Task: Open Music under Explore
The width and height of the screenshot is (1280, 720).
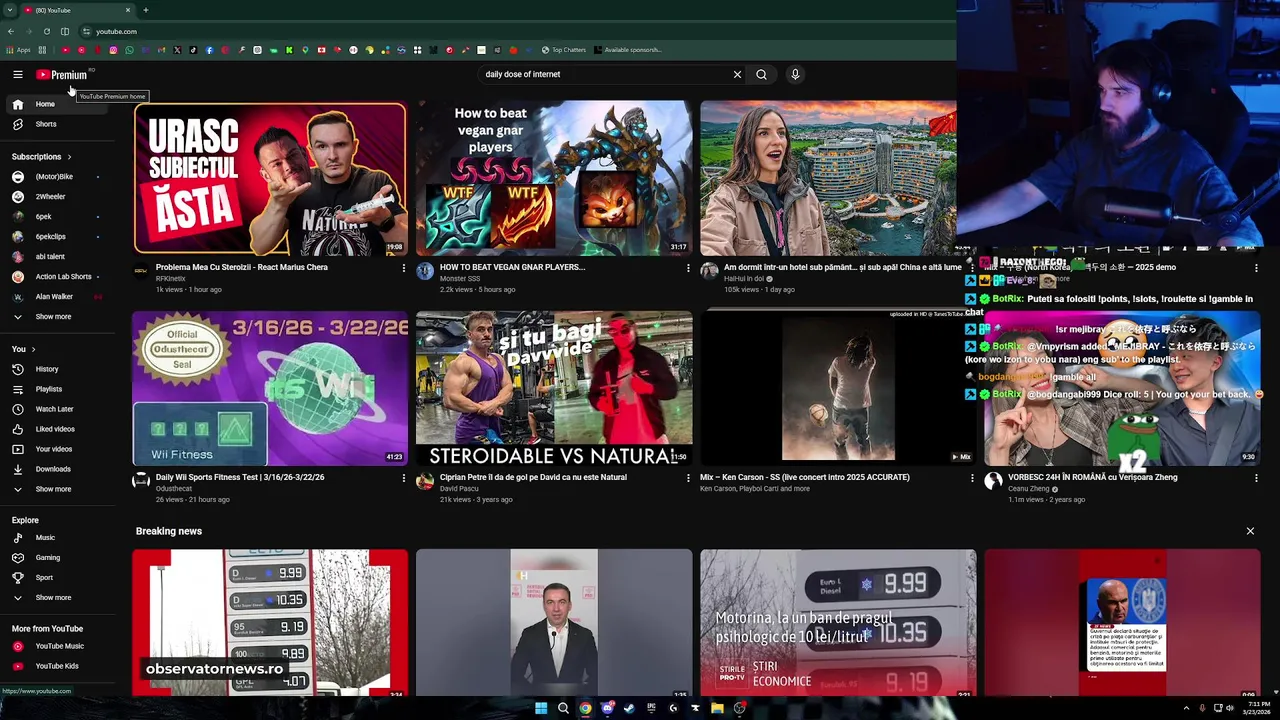Action: pos(59,538)
